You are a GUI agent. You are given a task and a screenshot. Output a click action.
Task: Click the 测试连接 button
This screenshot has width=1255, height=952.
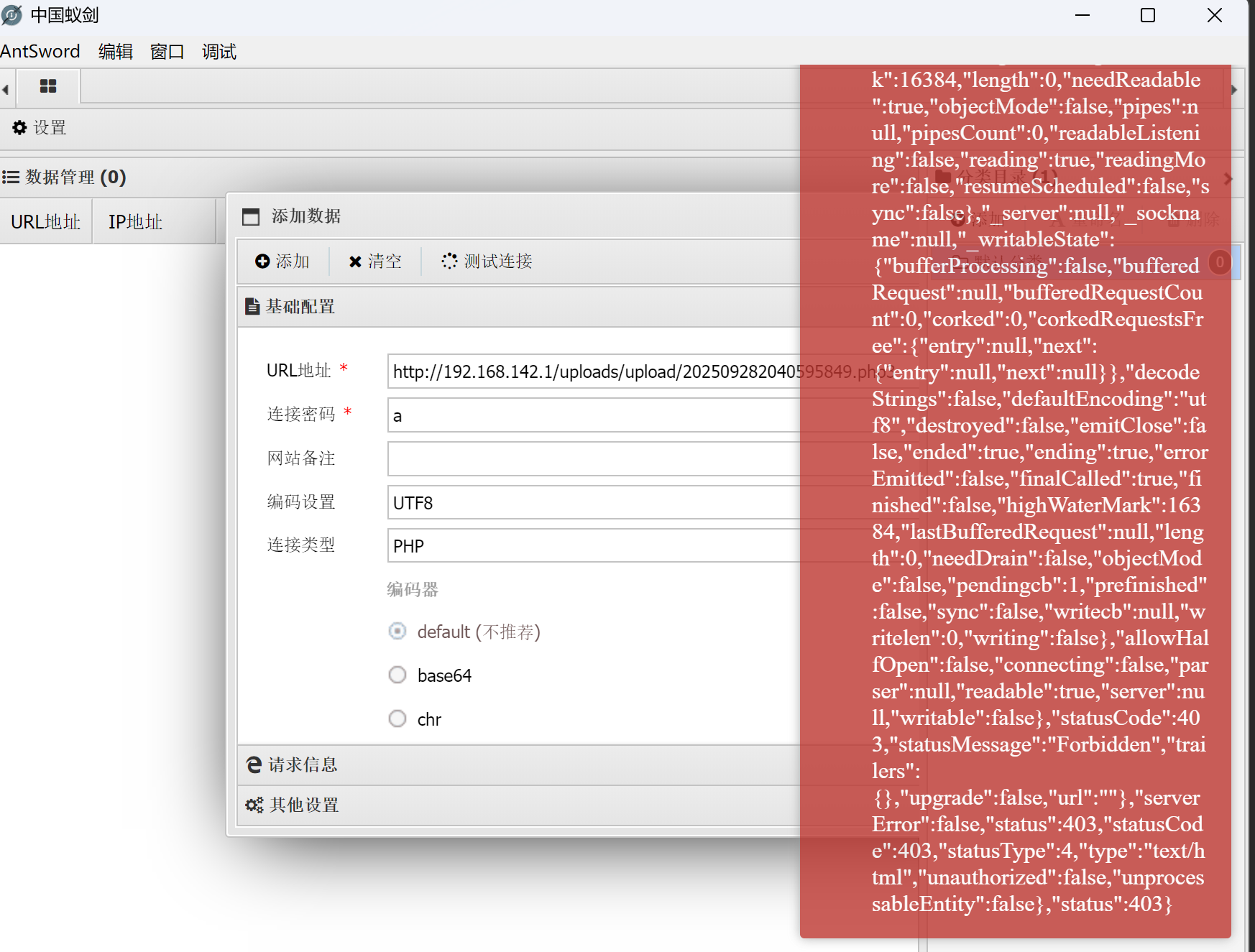point(487,262)
